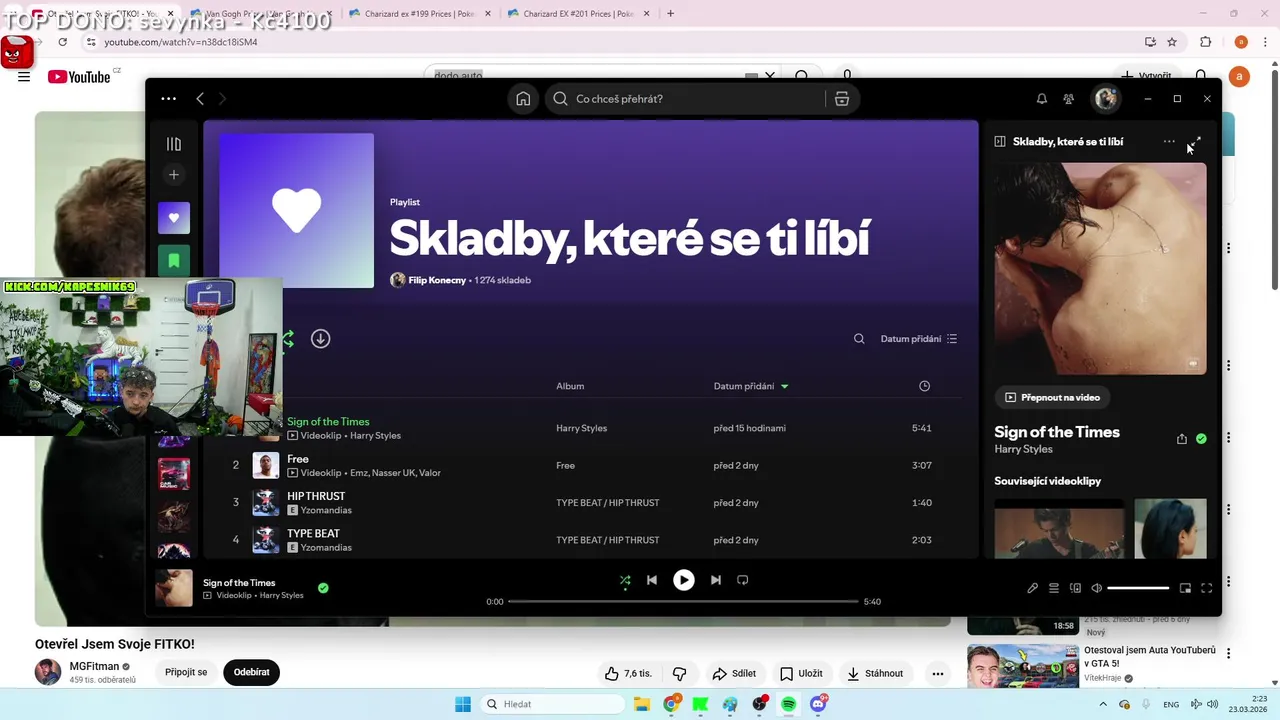
Task: Open the Spotify notifications bell
Action: pyautogui.click(x=1041, y=99)
